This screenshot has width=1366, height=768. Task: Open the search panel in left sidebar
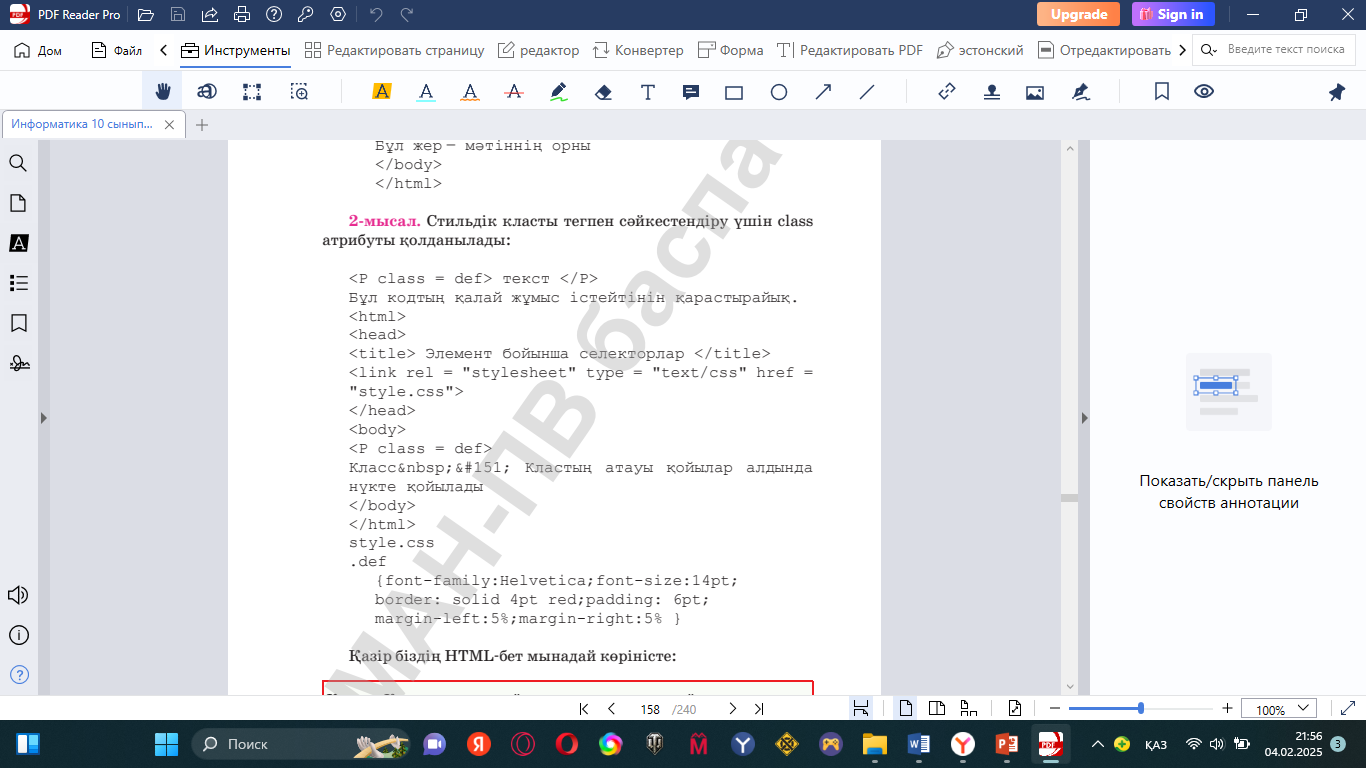pos(18,163)
